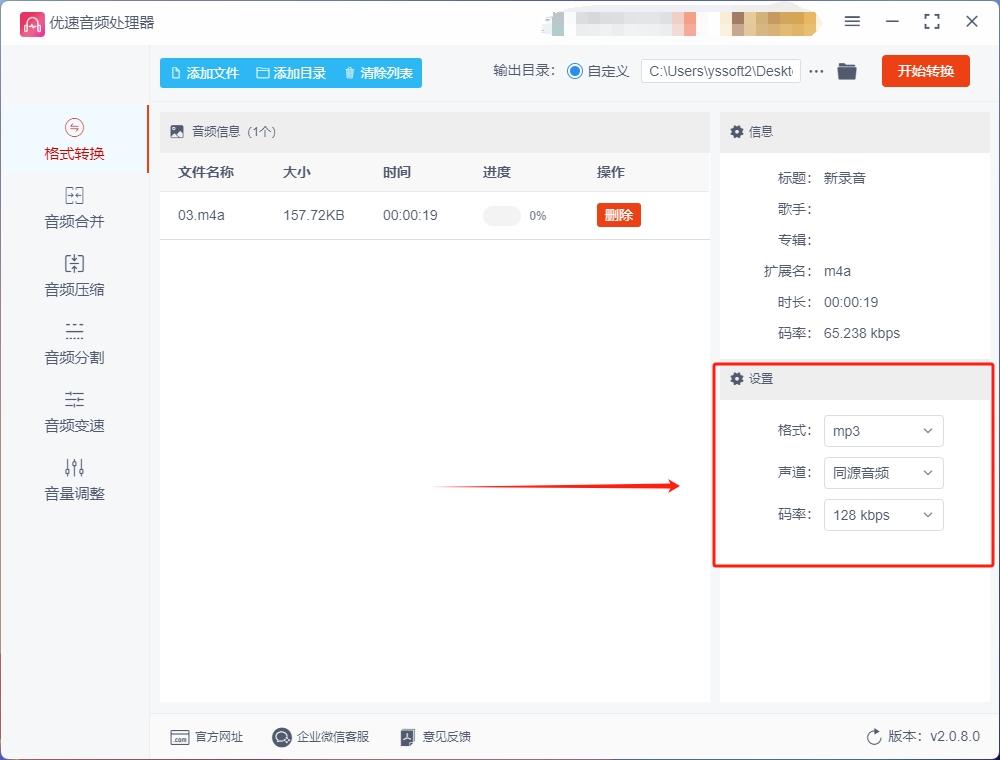Open the 声道 dropdown showing 同源音频
The image size is (1000, 760).
click(883, 473)
